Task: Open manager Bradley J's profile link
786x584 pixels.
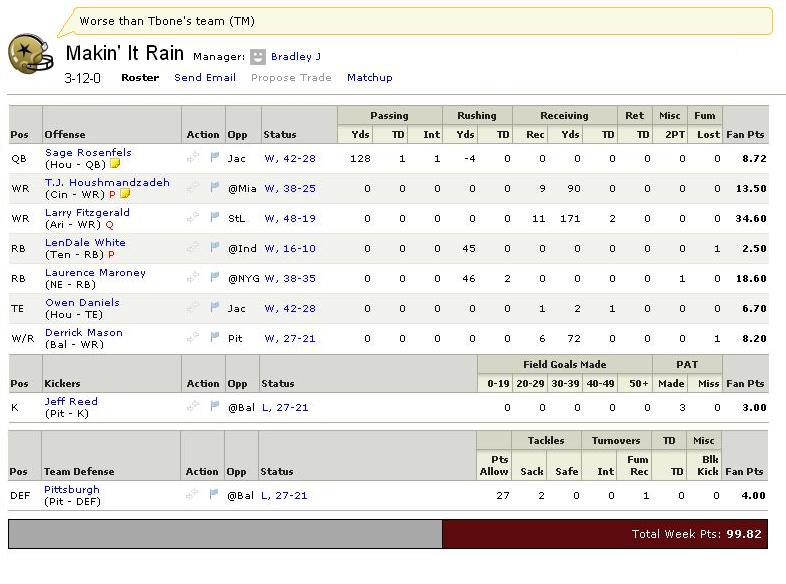Action: click(x=296, y=57)
